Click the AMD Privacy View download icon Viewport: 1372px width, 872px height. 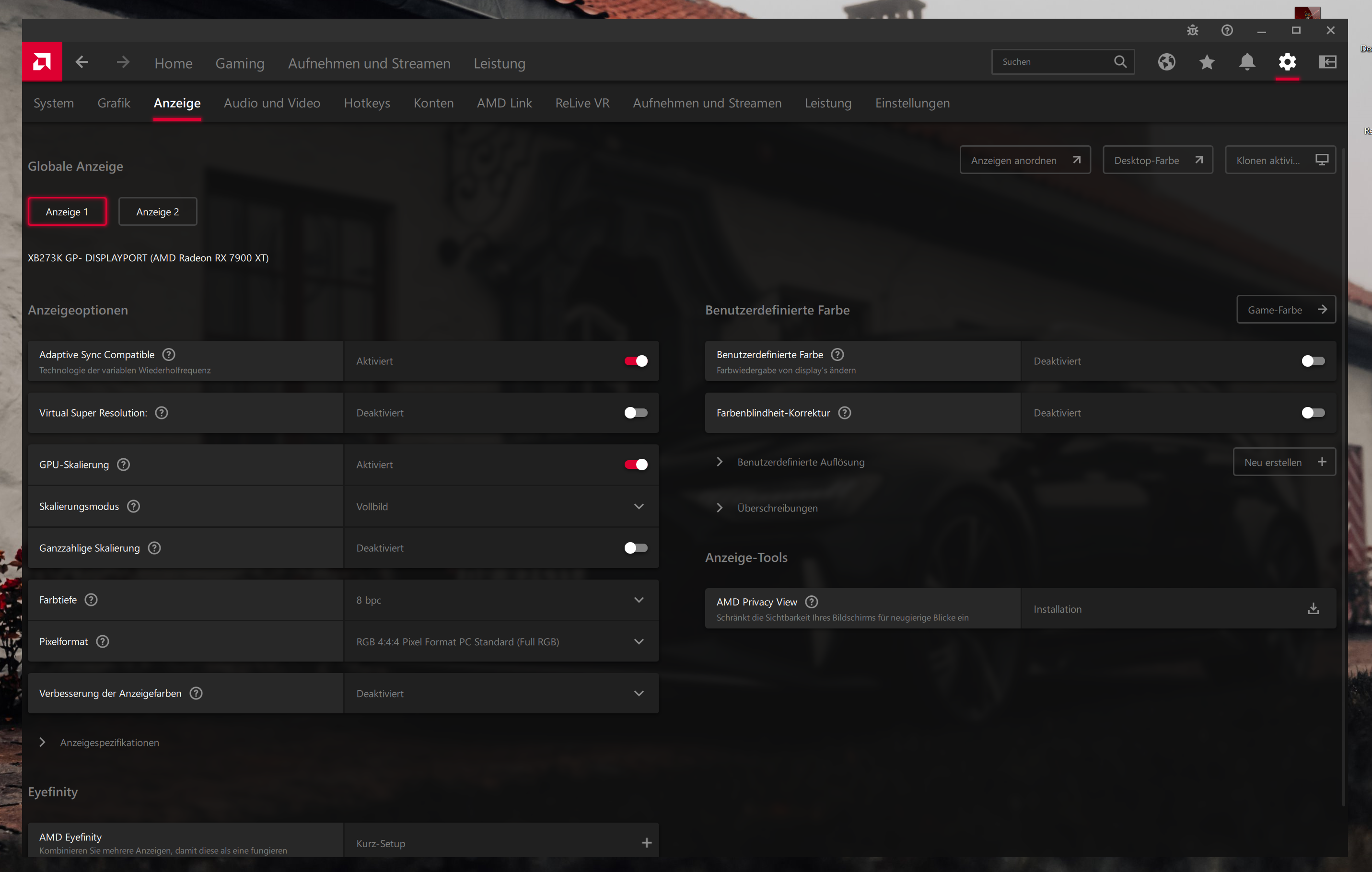tap(1313, 609)
